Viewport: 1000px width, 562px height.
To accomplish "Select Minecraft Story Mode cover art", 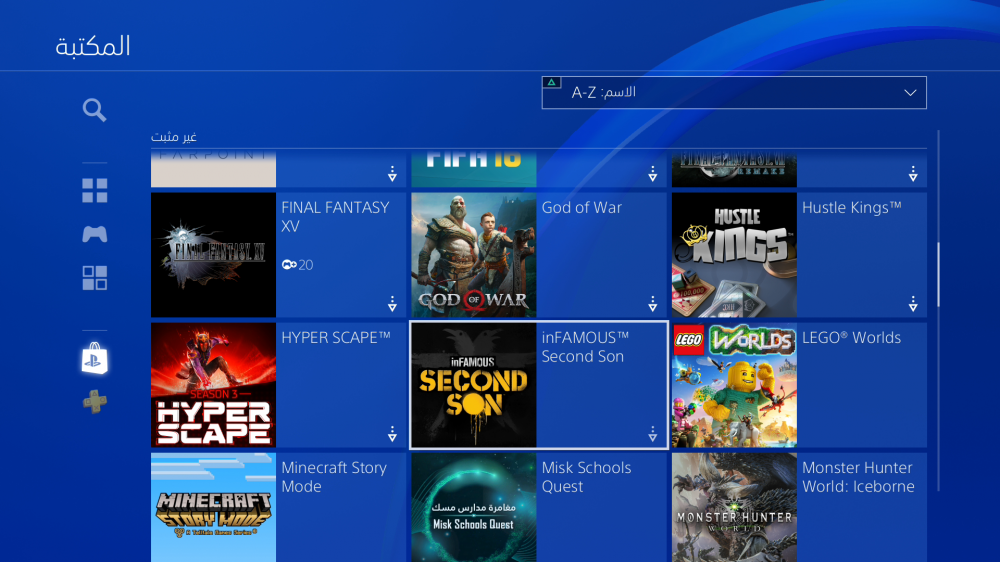I will (214, 508).
